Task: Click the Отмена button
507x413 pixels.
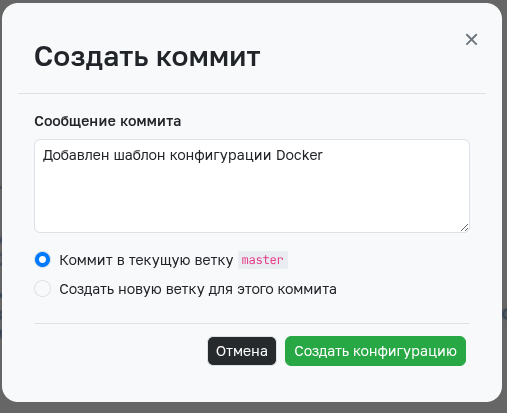Action: click(242, 351)
